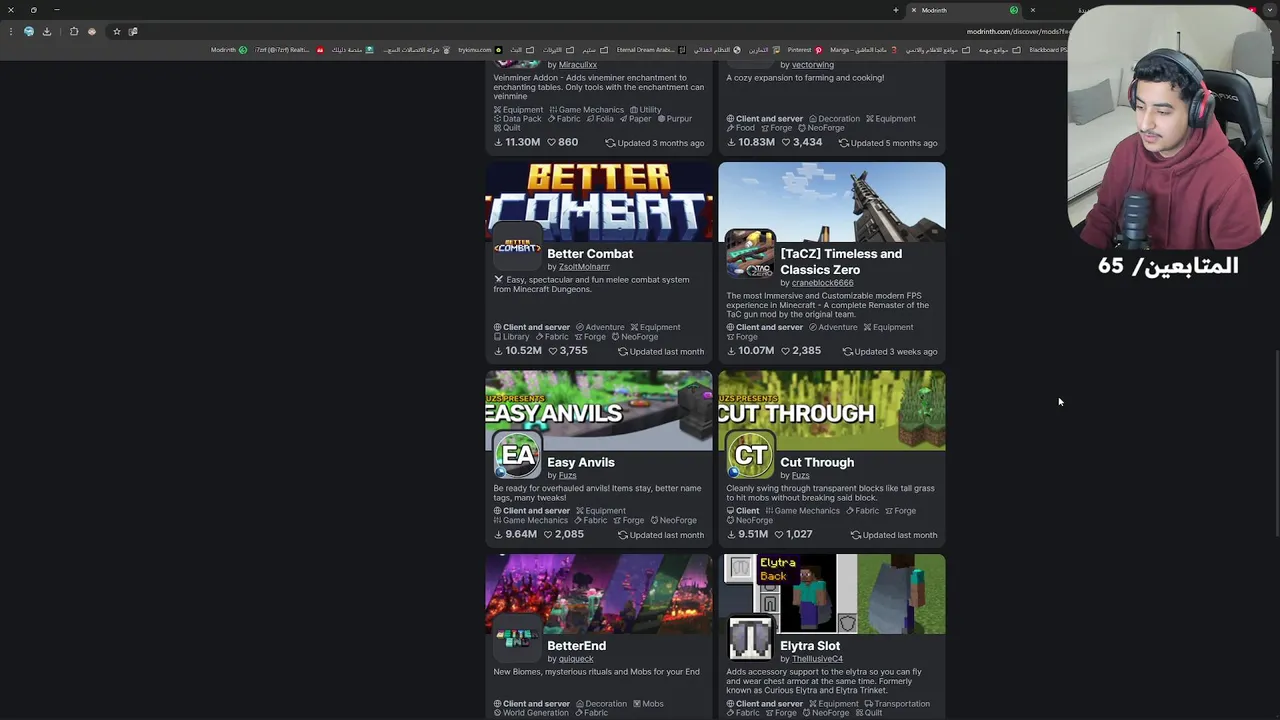The image size is (1280, 720).
Task: Click the 9.51M downloads count on Cut Through
Action: [x=748, y=534]
